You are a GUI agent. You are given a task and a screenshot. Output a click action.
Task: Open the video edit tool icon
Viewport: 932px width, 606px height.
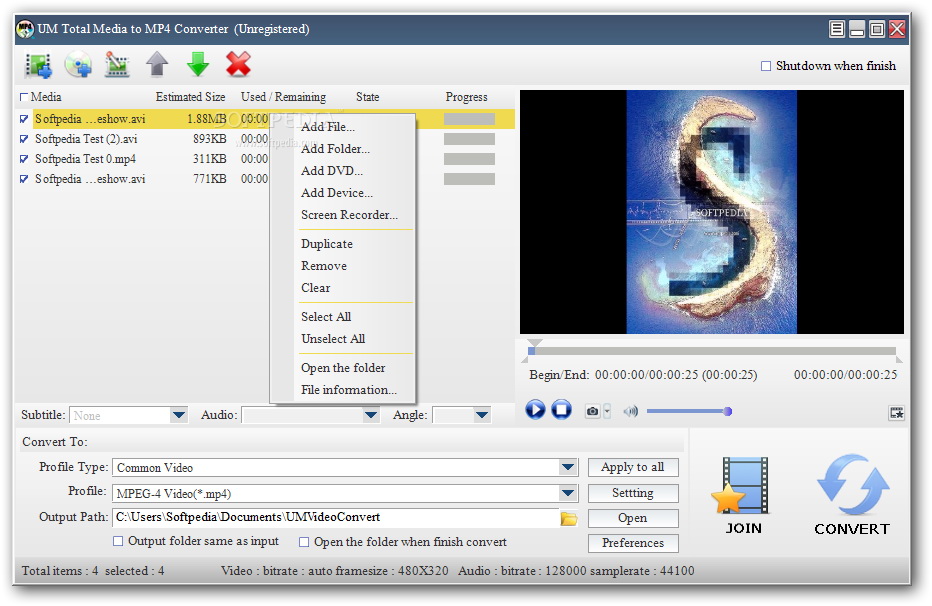click(x=118, y=66)
